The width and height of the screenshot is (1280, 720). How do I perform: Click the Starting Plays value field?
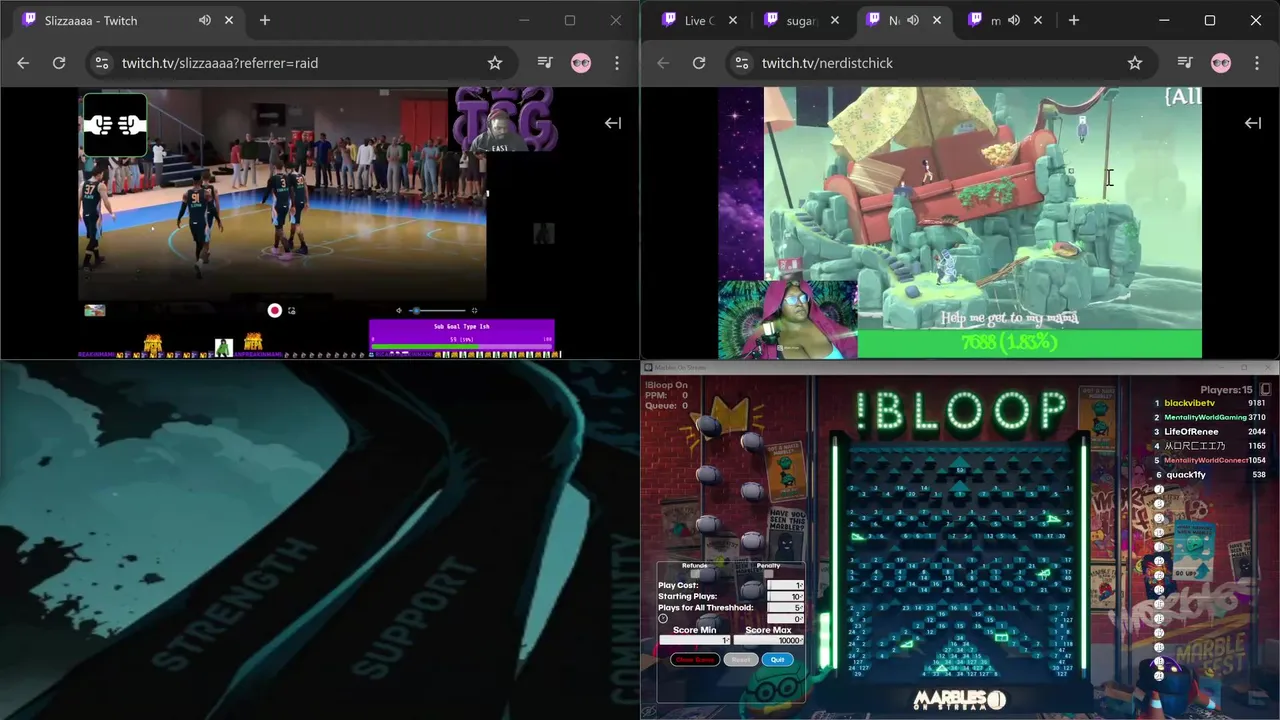785,596
